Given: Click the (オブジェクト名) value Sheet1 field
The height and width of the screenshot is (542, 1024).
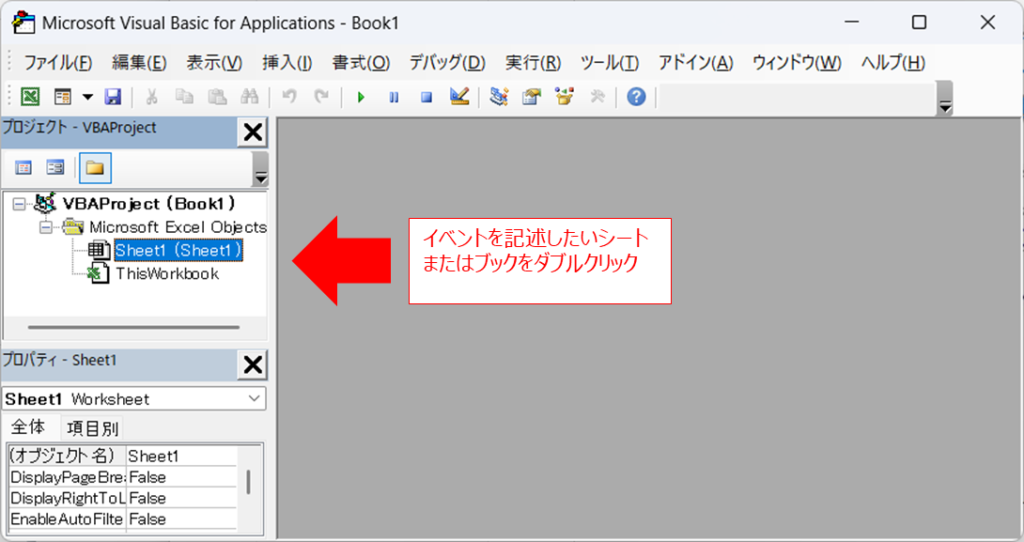Looking at the screenshot, I should coord(181,456).
